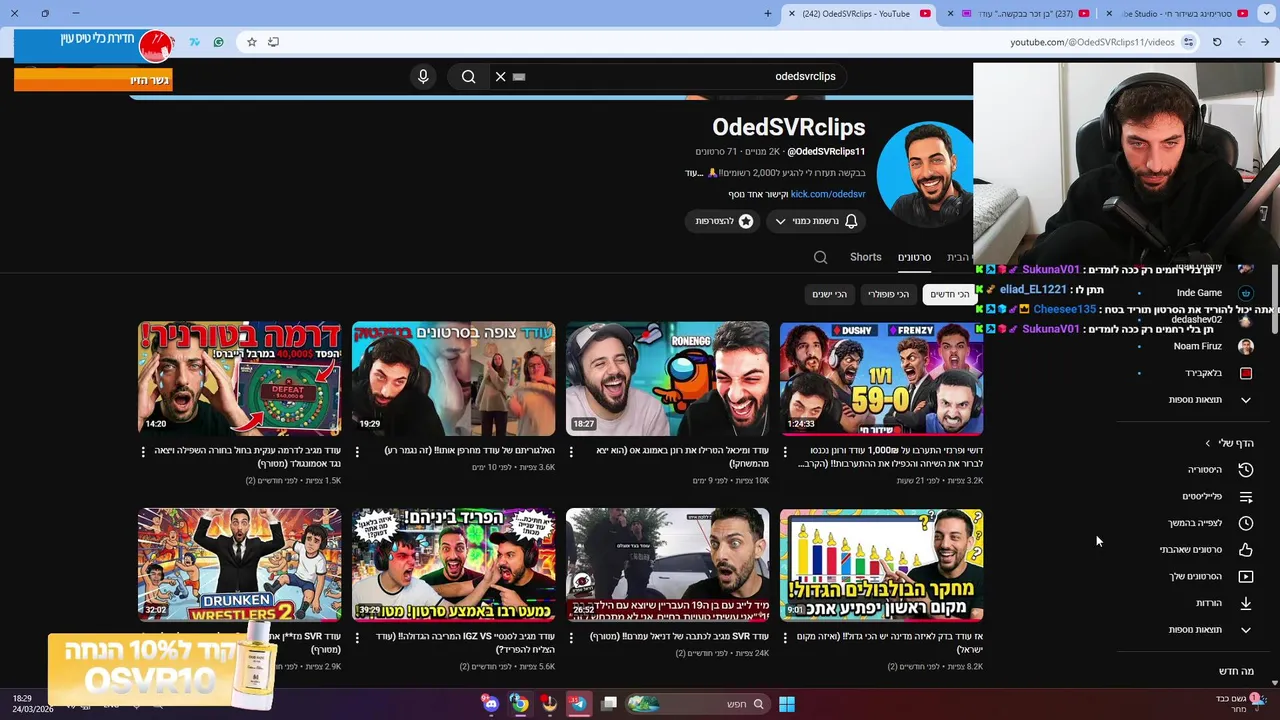Screen dimensions: 1280x720
Task: Open Noam Firuz subscription in sidebar
Action: (1198, 346)
